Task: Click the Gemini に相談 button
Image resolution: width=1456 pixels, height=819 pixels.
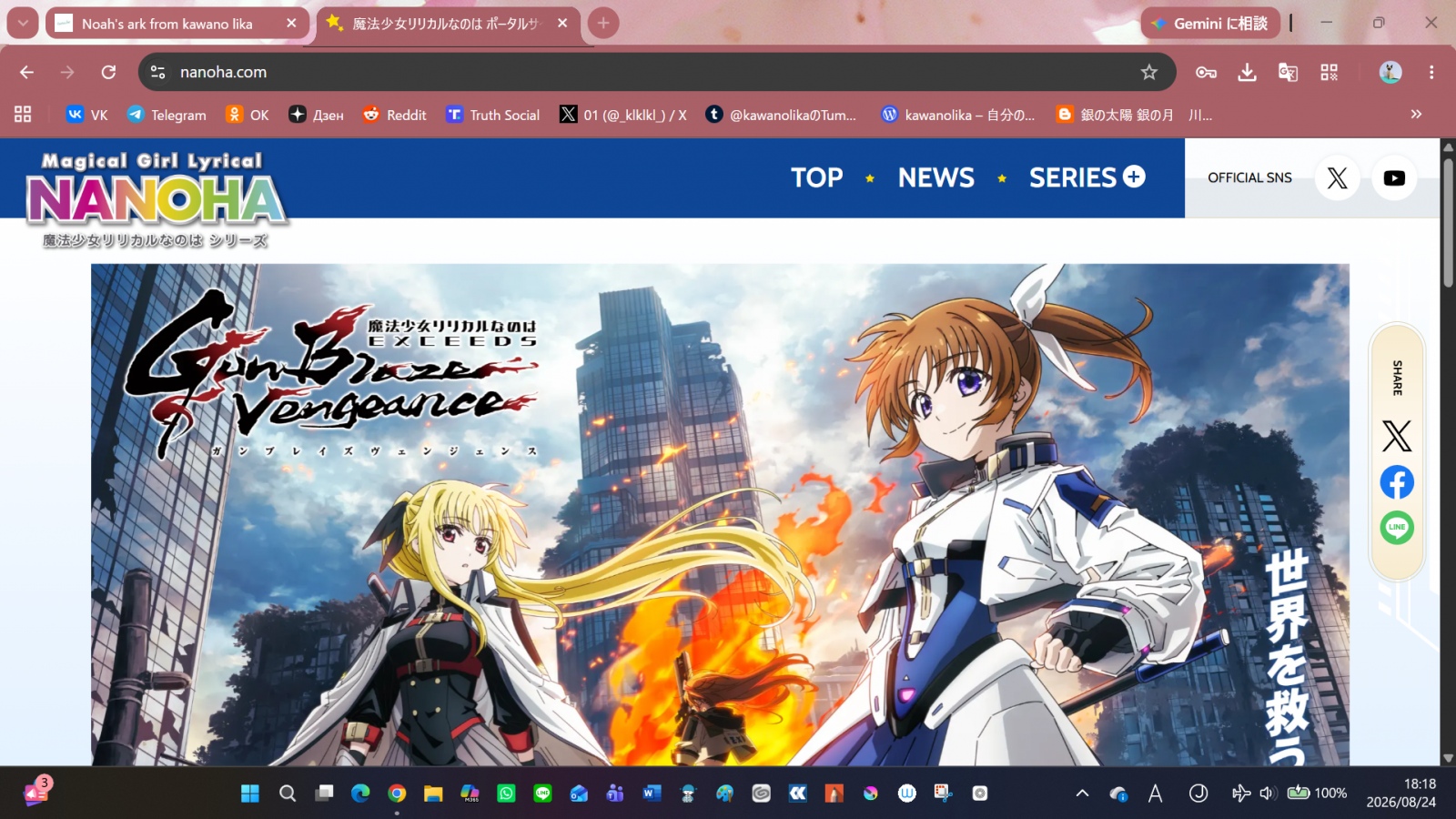Action: pos(1210,24)
